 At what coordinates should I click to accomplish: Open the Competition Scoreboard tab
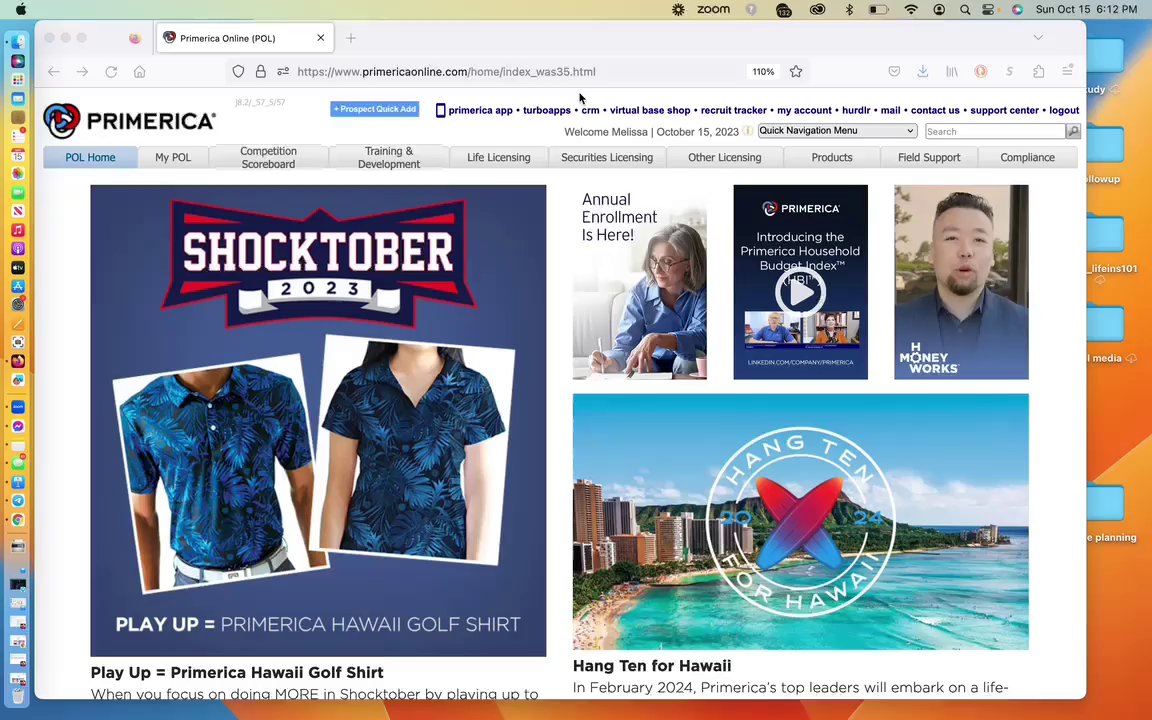268,157
